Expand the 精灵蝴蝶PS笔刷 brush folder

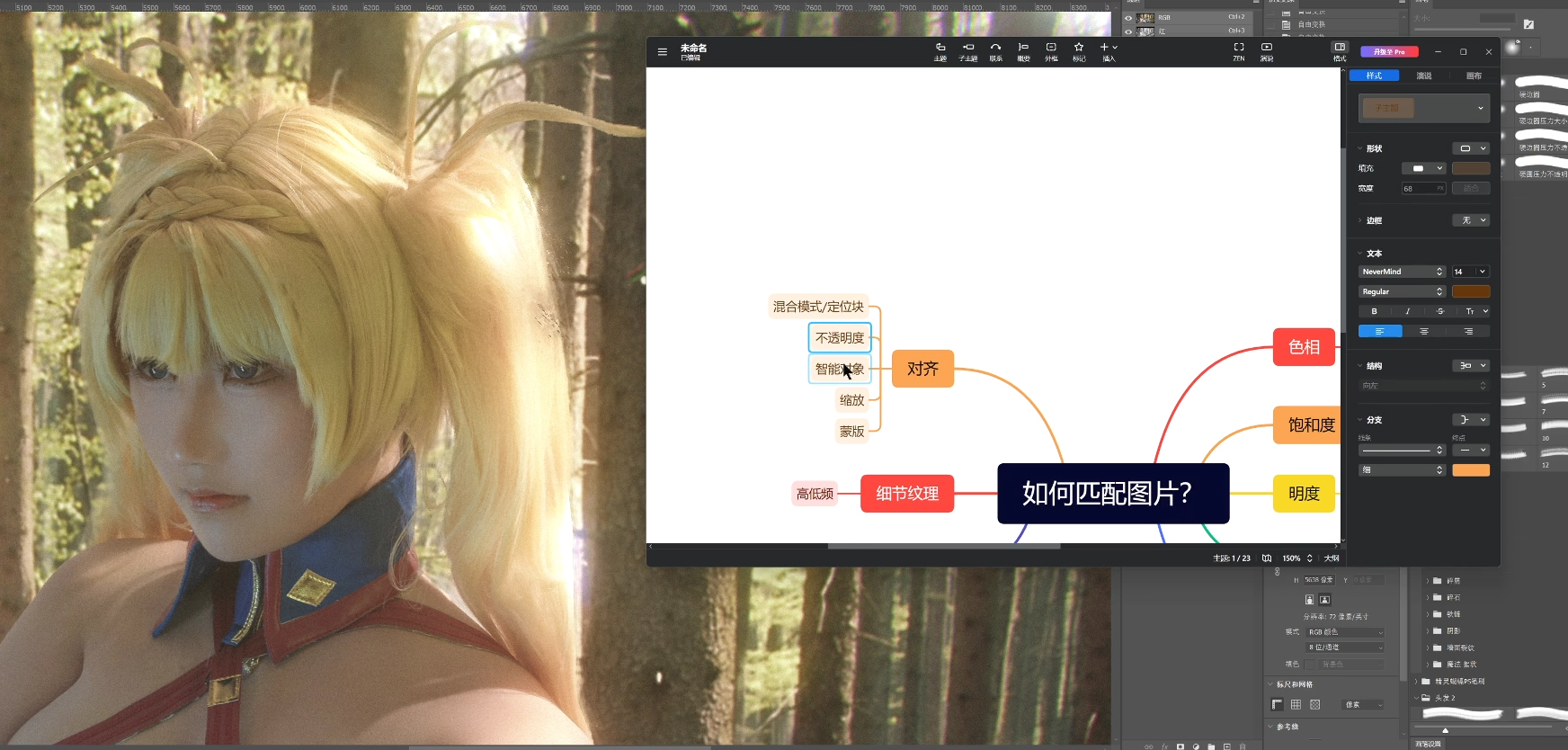(x=1416, y=682)
